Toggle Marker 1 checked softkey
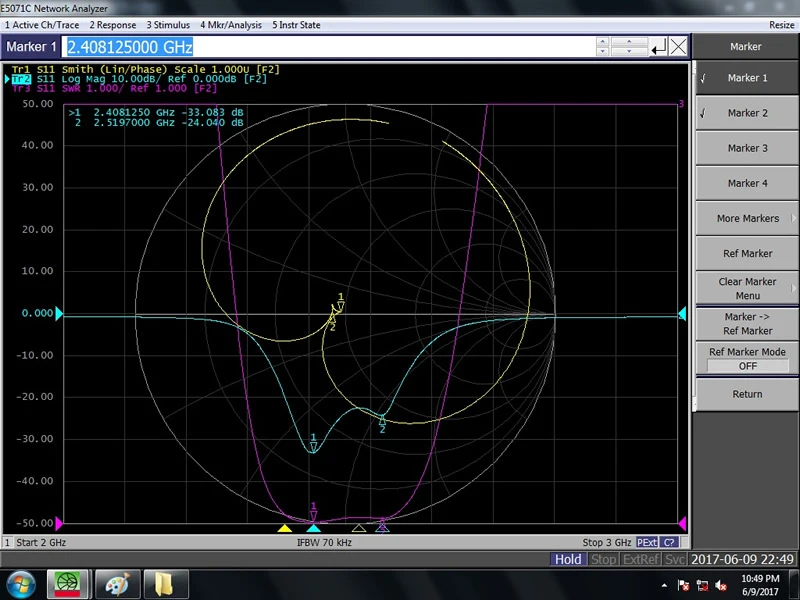The width and height of the screenshot is (800, 600). point(746,78)
